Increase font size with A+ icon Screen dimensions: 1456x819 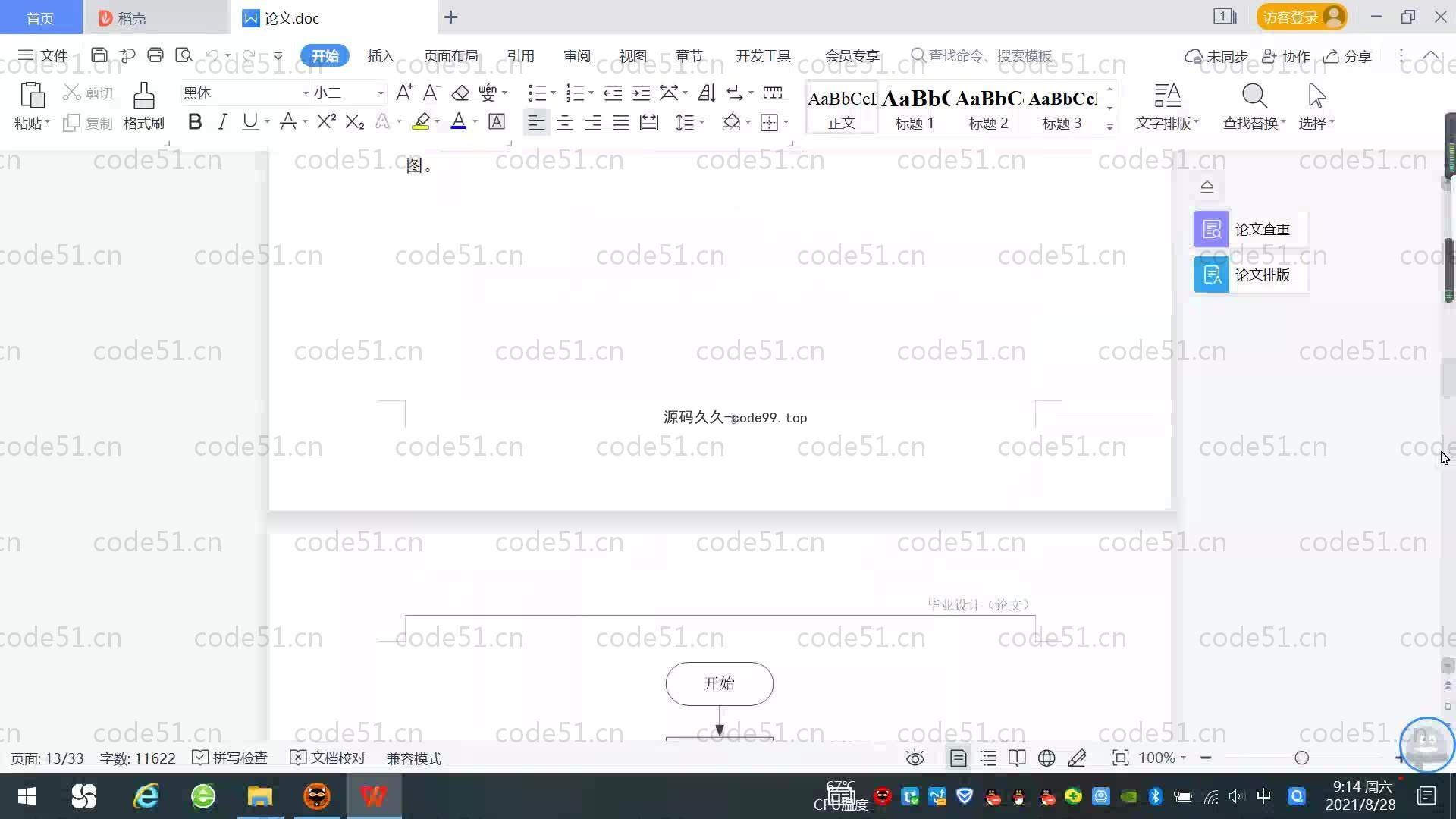click(x=404, y=93)
